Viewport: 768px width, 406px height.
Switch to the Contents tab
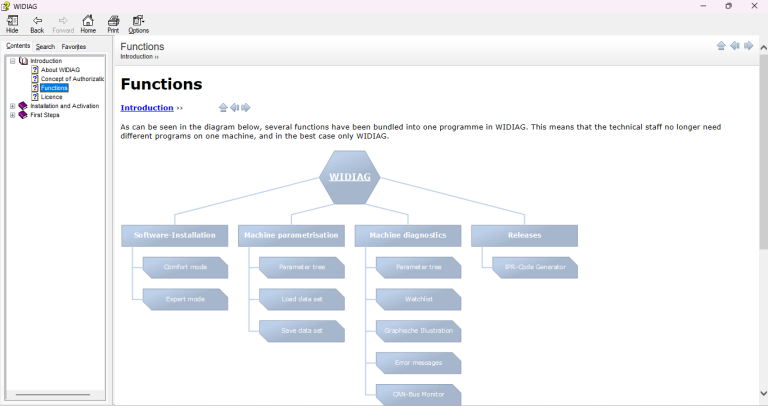click(x=18, y=46)
